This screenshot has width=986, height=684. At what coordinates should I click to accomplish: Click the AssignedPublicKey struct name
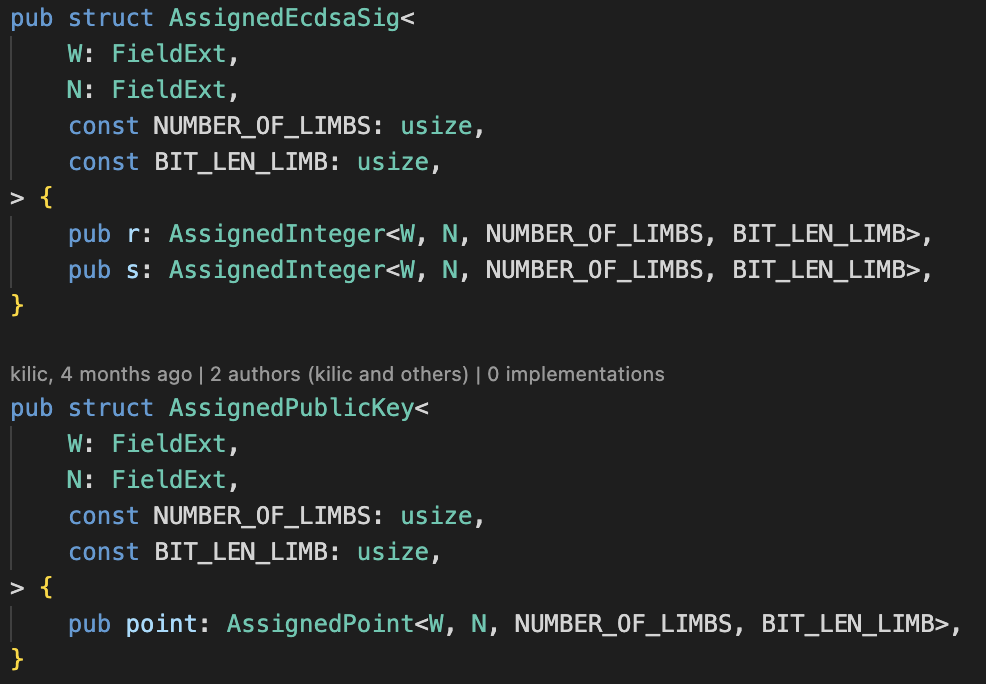pos(291,408)
